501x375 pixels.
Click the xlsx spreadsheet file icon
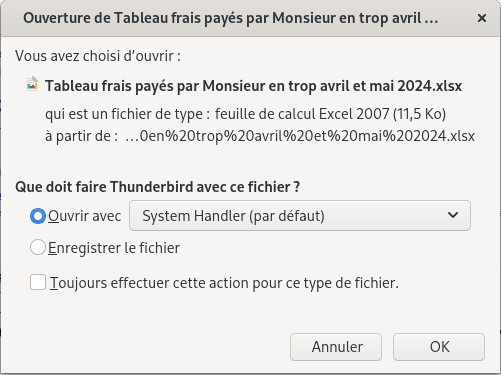32,84
